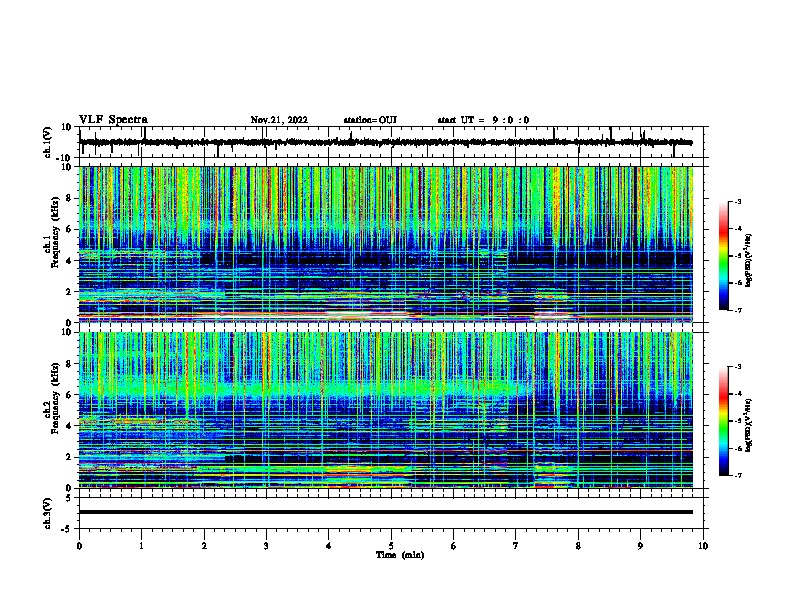Click time axis tick label "9" at bottom
792x612 pixels.
(640, 545)
